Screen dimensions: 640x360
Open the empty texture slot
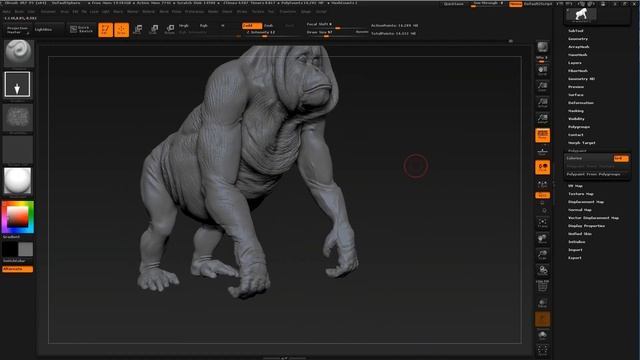pyautogui.click(x=18, y=150)
